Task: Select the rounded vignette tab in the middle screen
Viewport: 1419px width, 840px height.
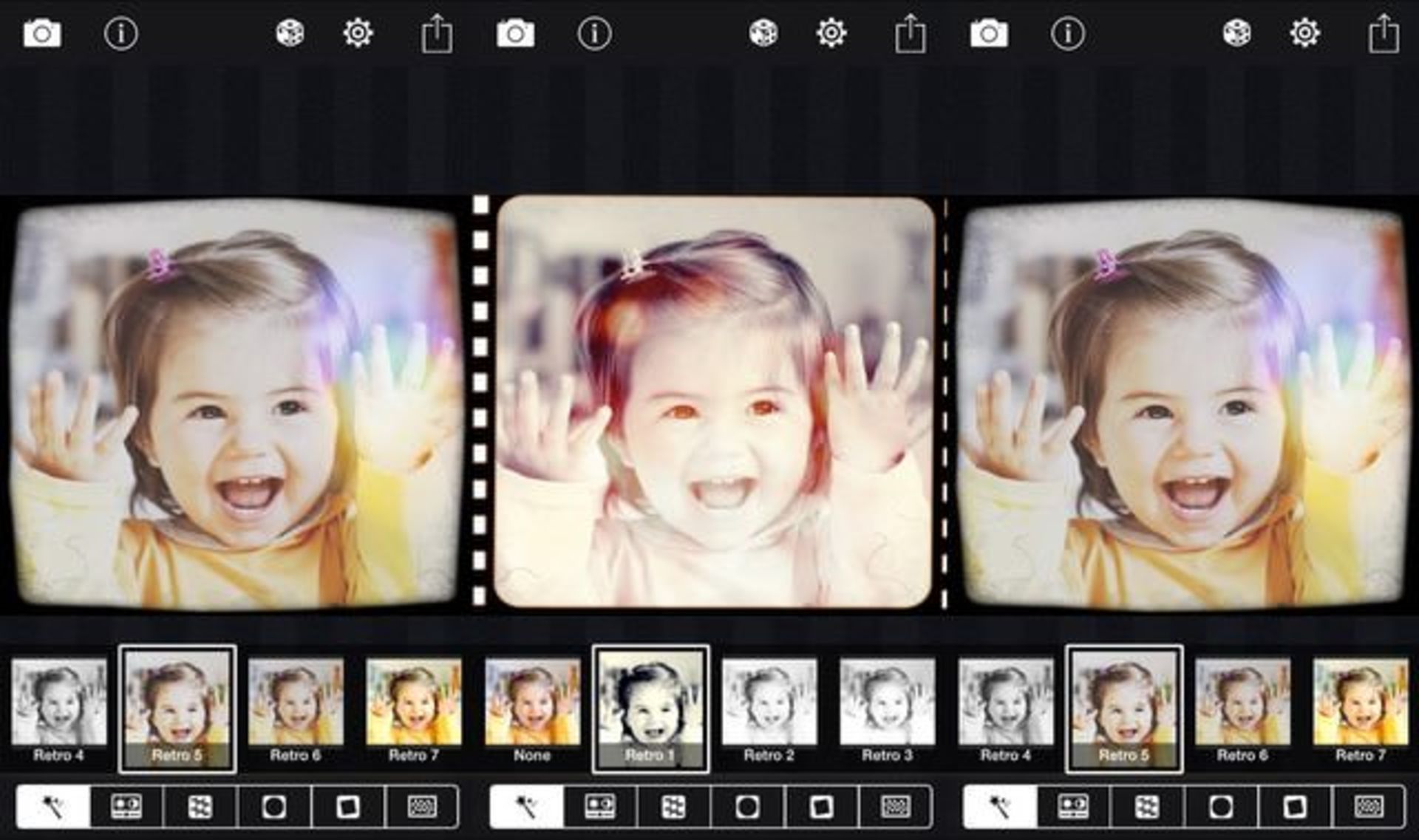Action: coord(748,807)
